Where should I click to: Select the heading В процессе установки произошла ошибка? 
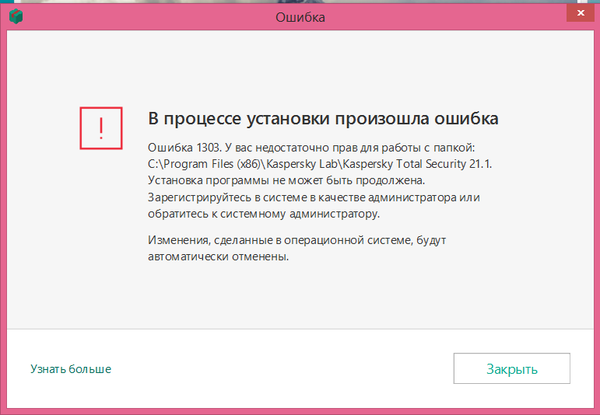point(323,119)
